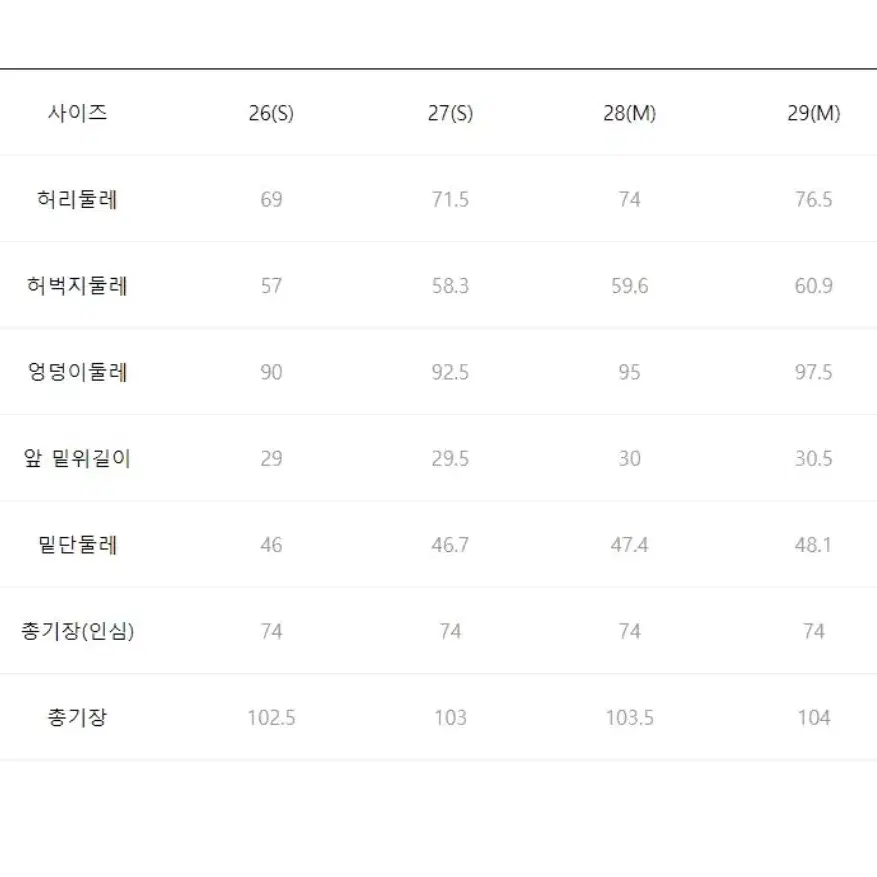Click the 허벅지둘레 row label
The width and height of the screenshot is (877, 877).
point(77,285)
